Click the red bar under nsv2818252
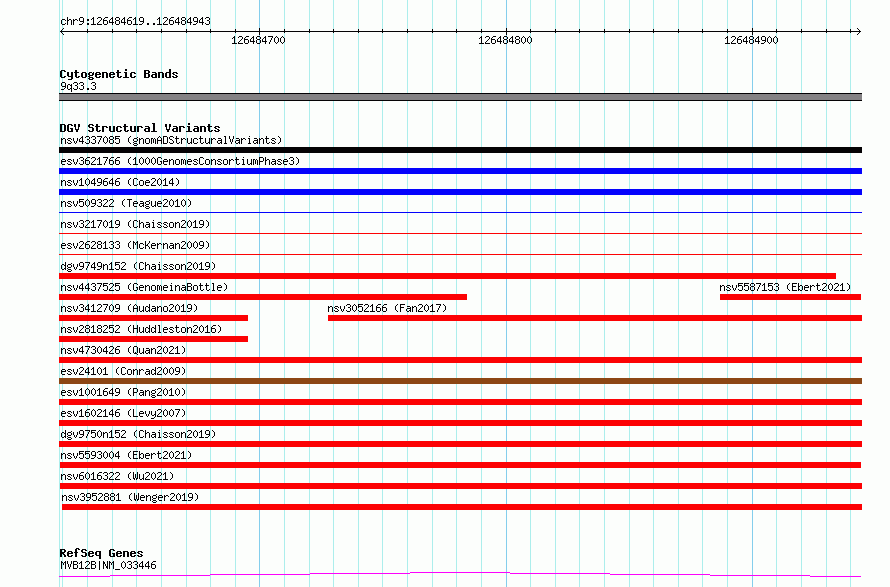 click(x=153, y=339)
